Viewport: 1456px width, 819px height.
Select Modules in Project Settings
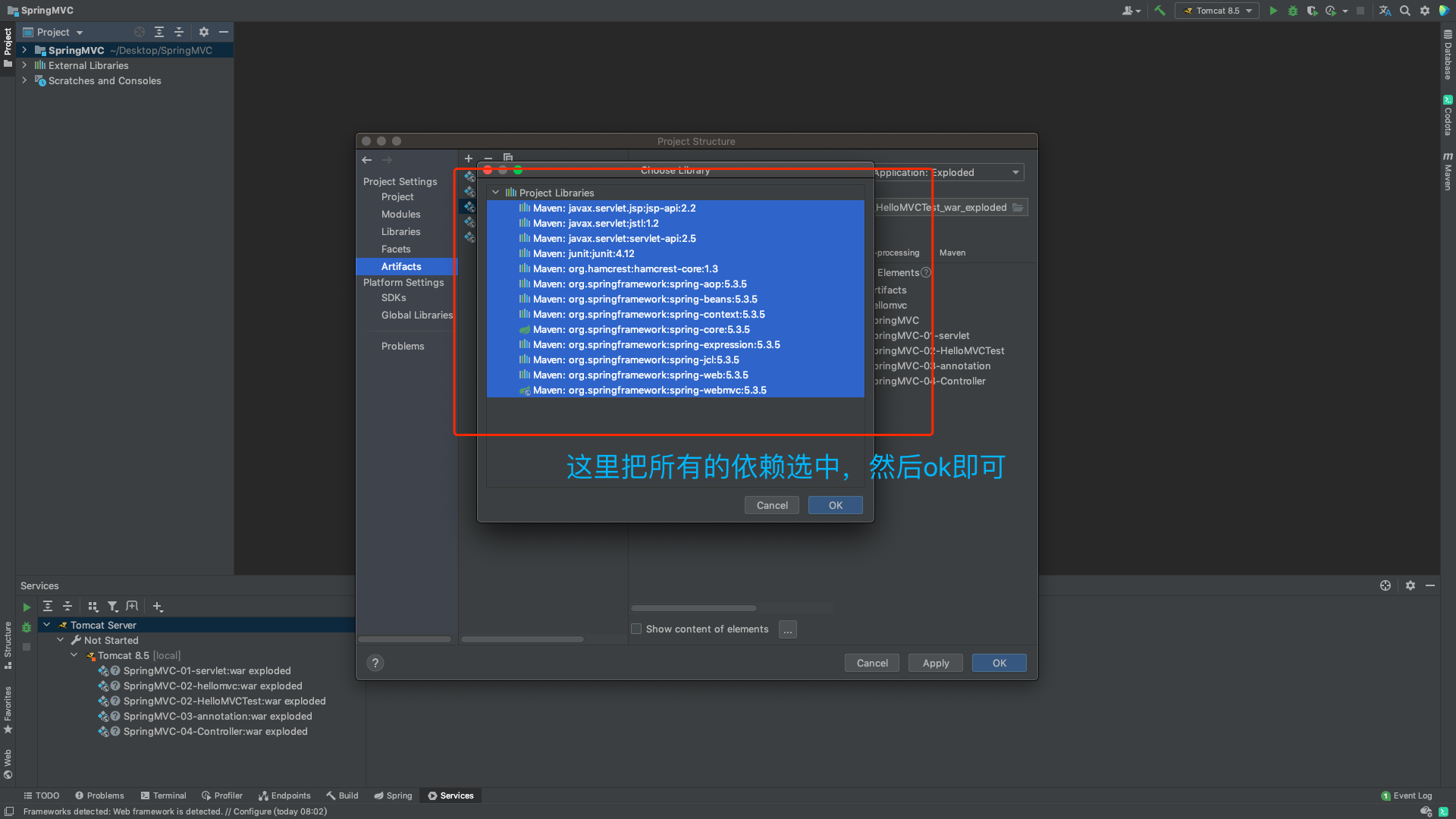(x=400, y=215)
